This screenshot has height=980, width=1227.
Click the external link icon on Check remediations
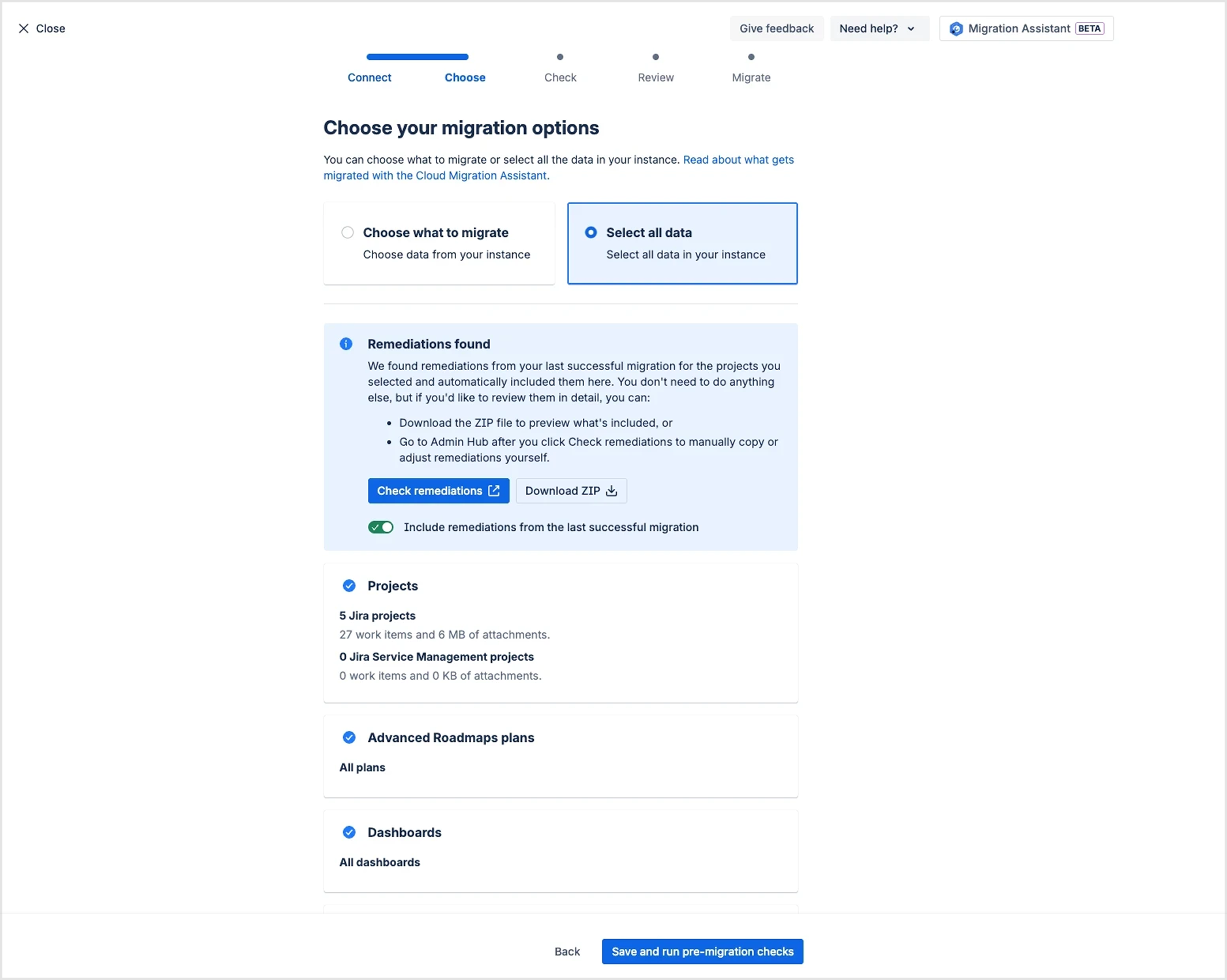pyautogui.click(x=494, y=491)
